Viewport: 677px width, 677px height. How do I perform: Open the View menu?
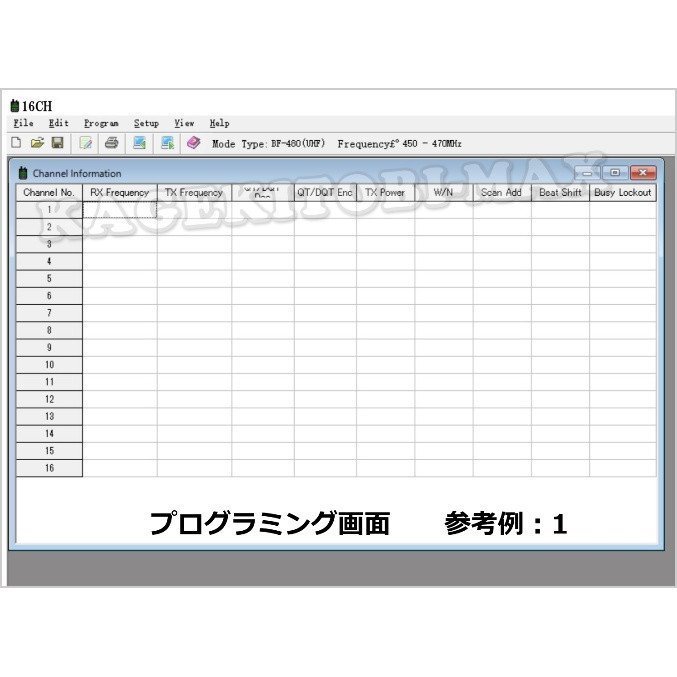(184, 123)
